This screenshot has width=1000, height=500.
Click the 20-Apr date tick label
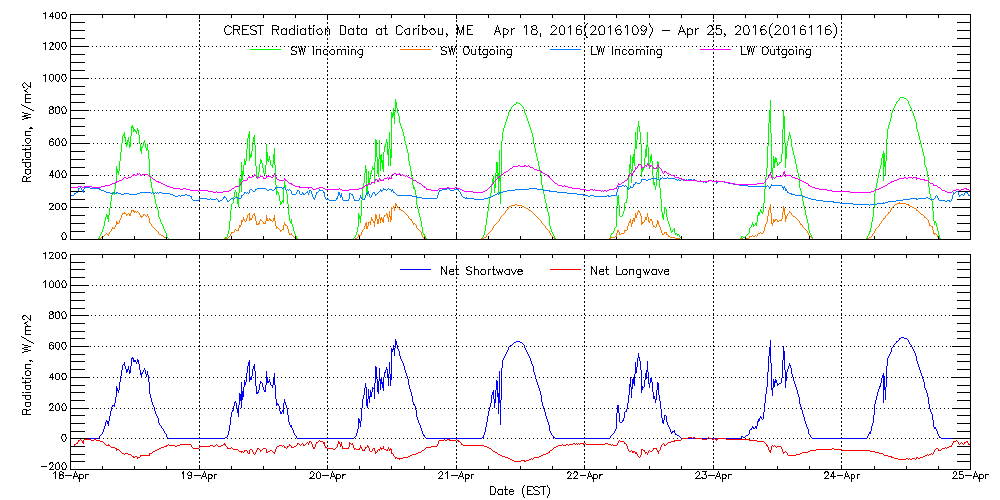point(329,478)
